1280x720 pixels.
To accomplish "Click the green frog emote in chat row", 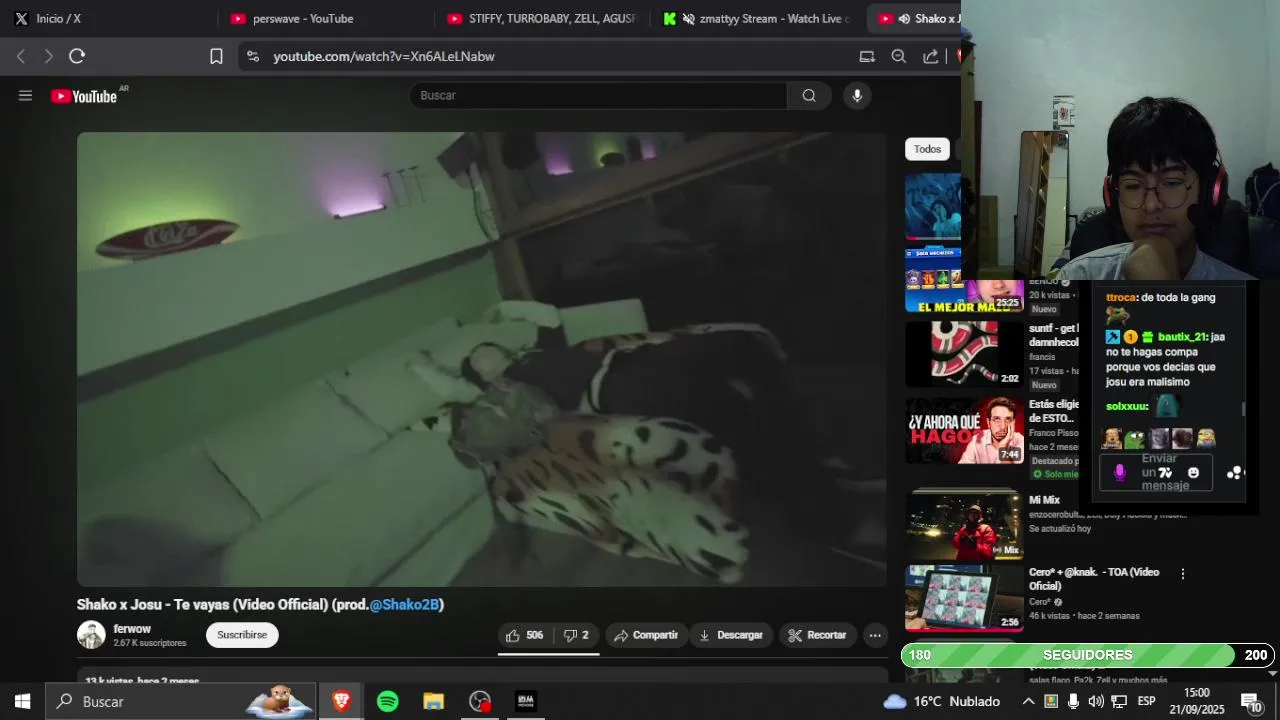I will tap(1134, 438).
